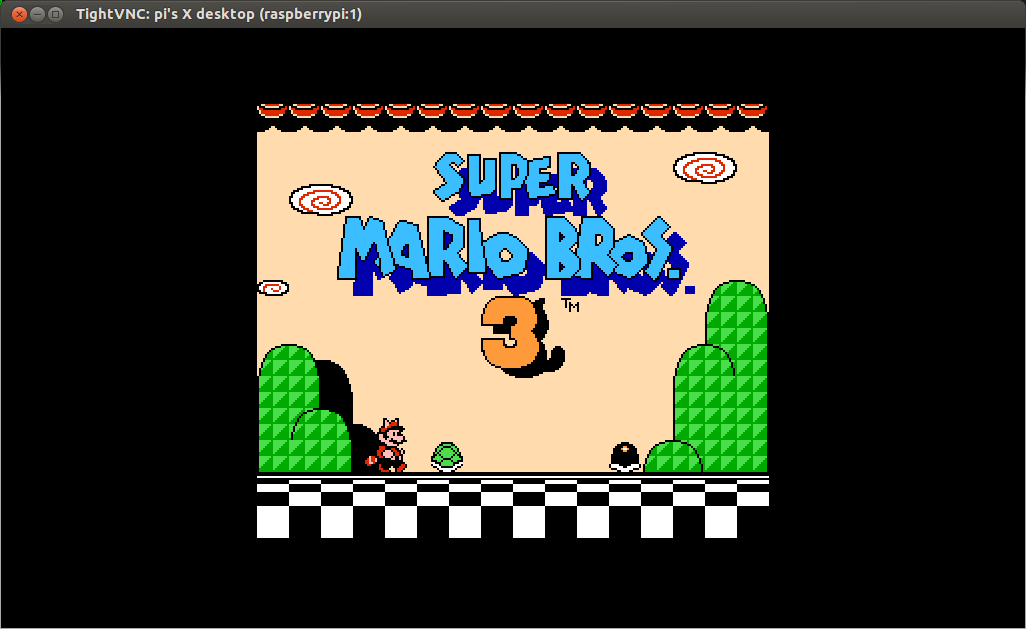
Task: Click the TightVNC window title text
Action: (219, 14)
